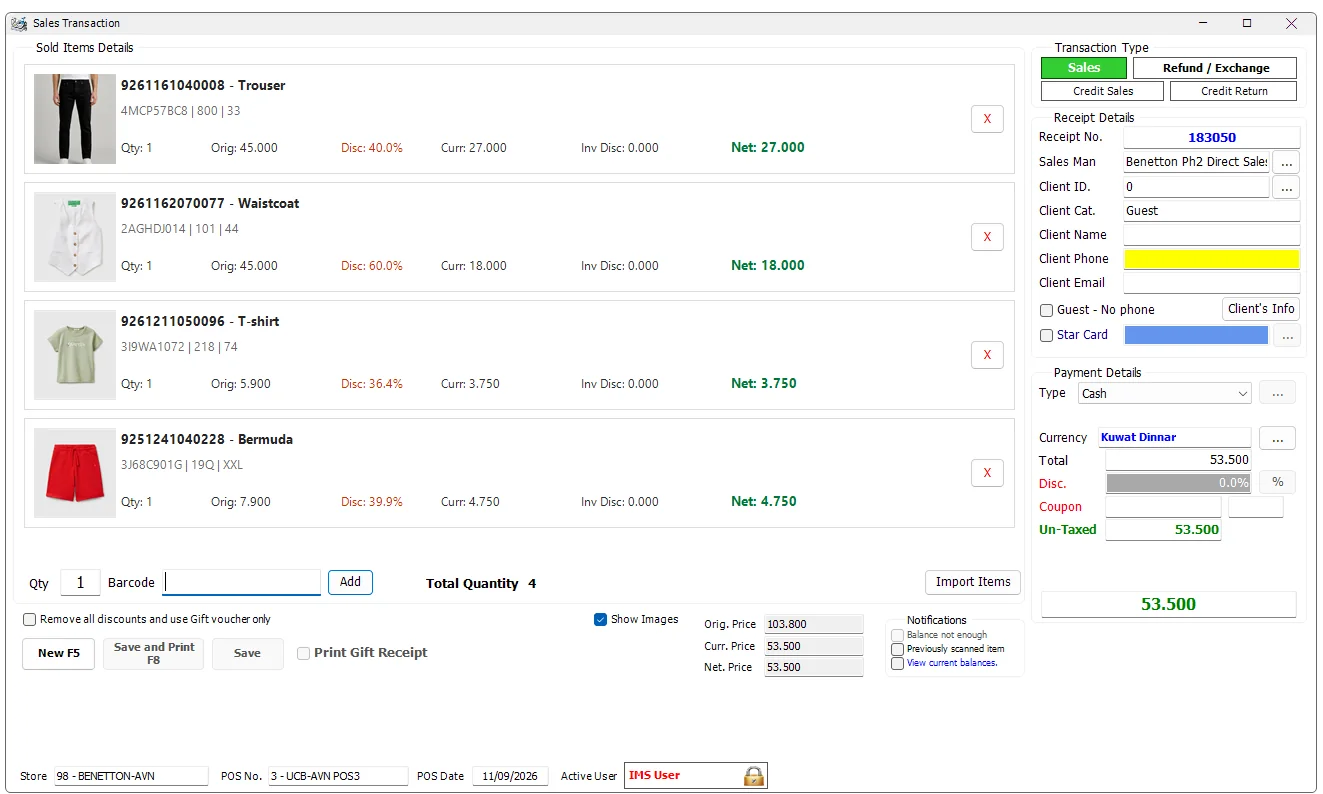
Task: Tick the Print Gift Receipt checkbox
Action: 304,653
